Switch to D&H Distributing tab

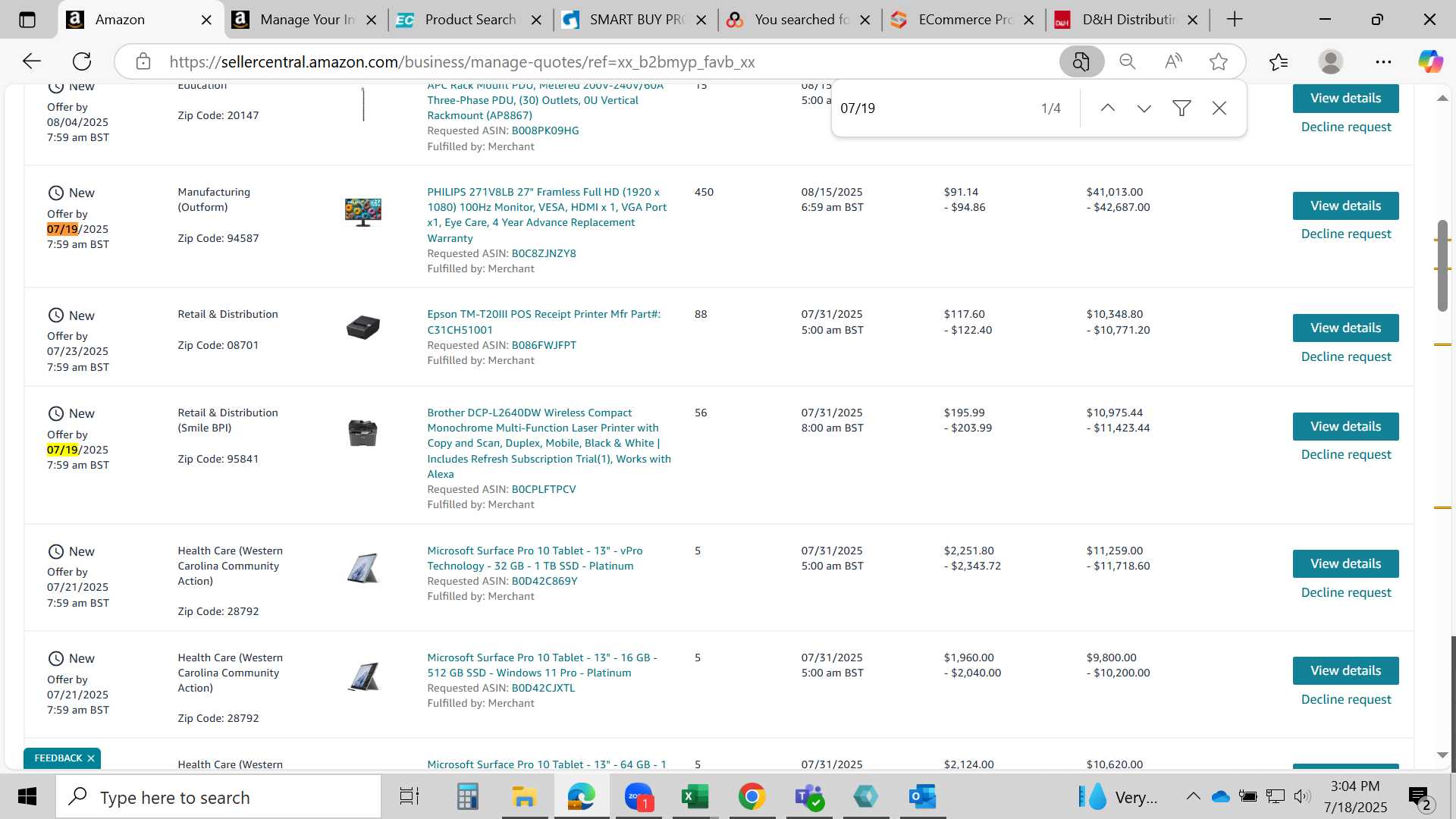pos(1128,20)
